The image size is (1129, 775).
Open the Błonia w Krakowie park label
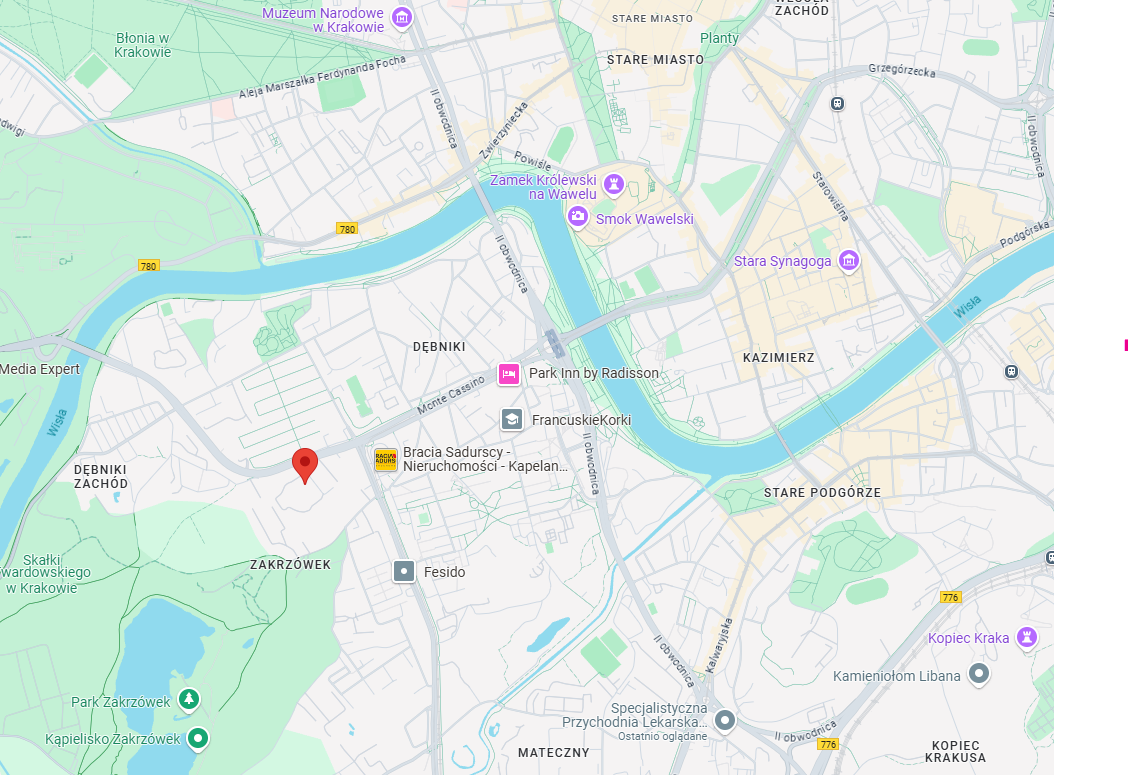[x=143, y=45]
